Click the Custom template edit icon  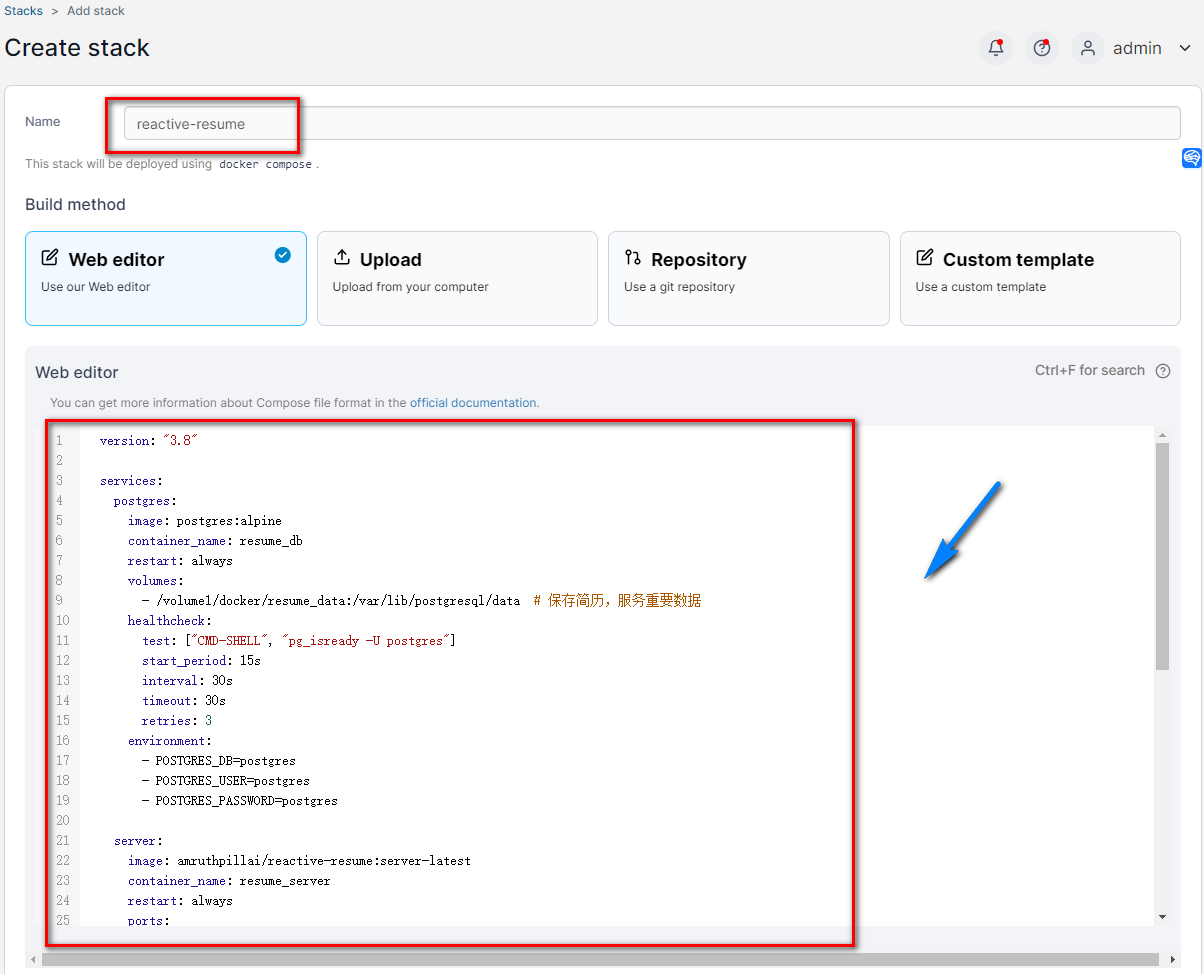(925, 258)
